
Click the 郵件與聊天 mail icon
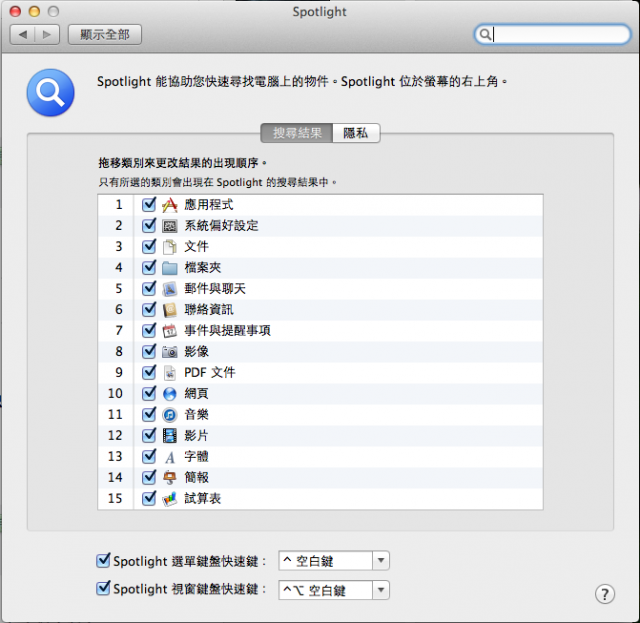pos(170,289)
